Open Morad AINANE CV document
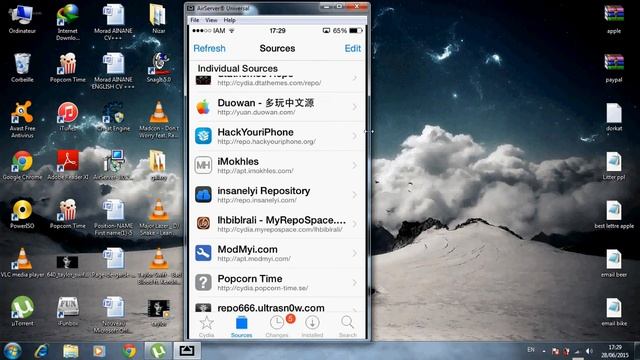This screenshot has height=360, width=640. click(113, 22)
